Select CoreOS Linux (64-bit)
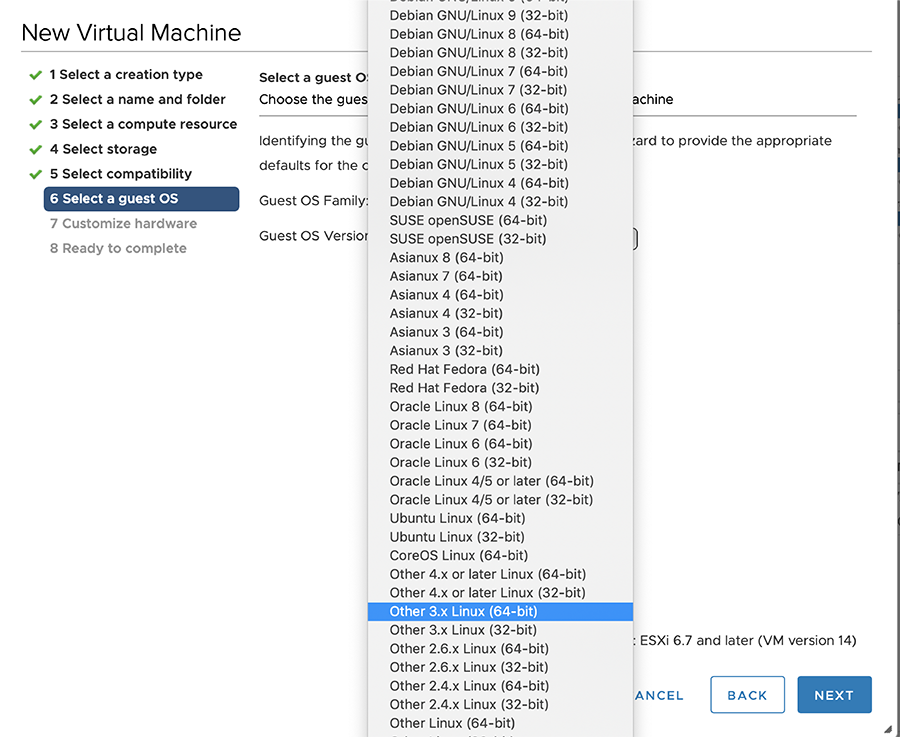This screenshot has height=737, width=900. (500, 556)
